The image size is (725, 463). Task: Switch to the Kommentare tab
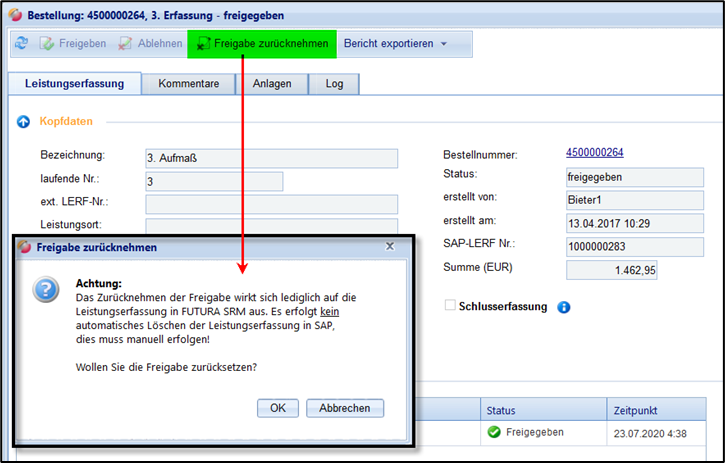(188, 84)
